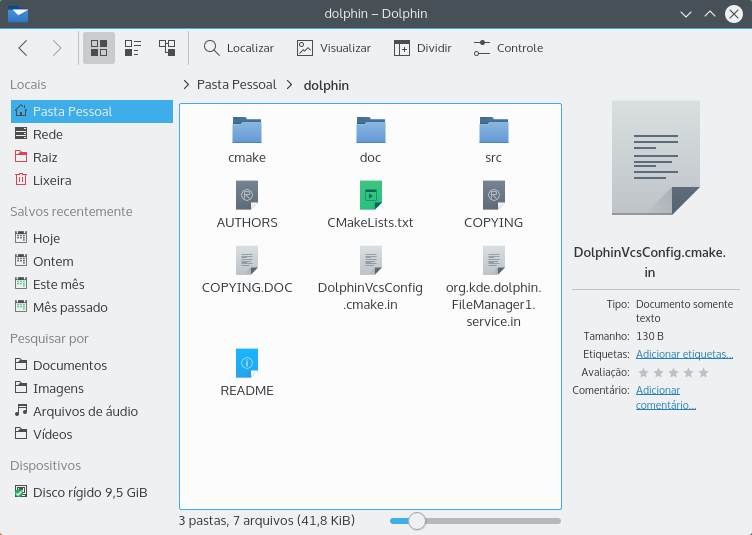Switch to compact view mode
Viewport: 752px width, 535px height.
(x=132, y=48)
